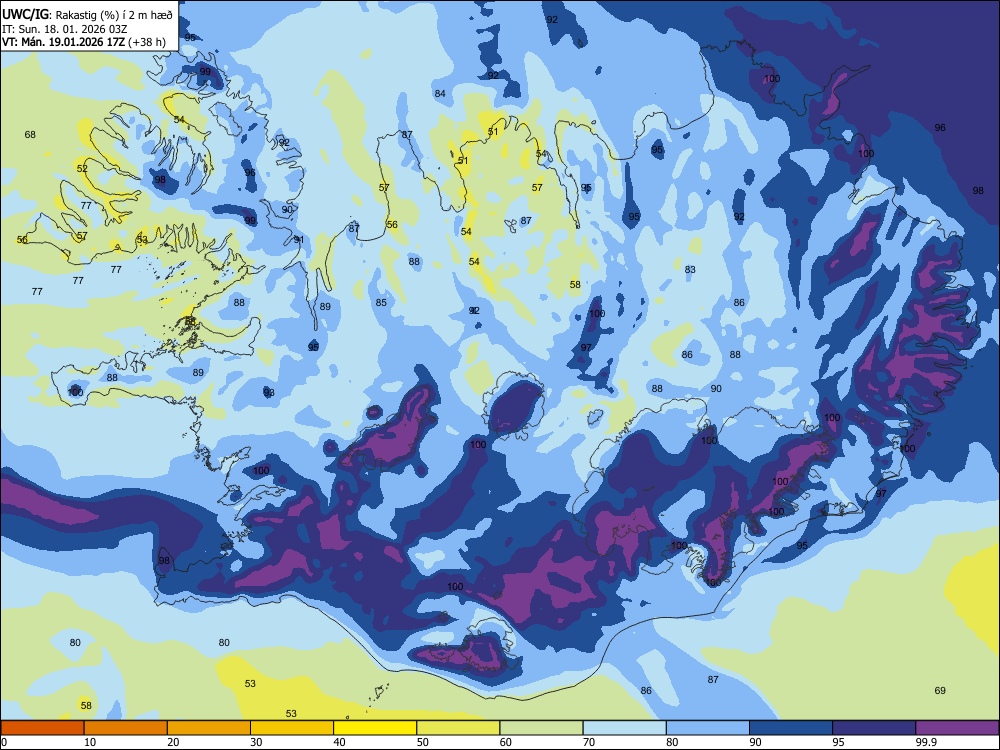
Task: Click the legend label '60'
Action: 506,742
